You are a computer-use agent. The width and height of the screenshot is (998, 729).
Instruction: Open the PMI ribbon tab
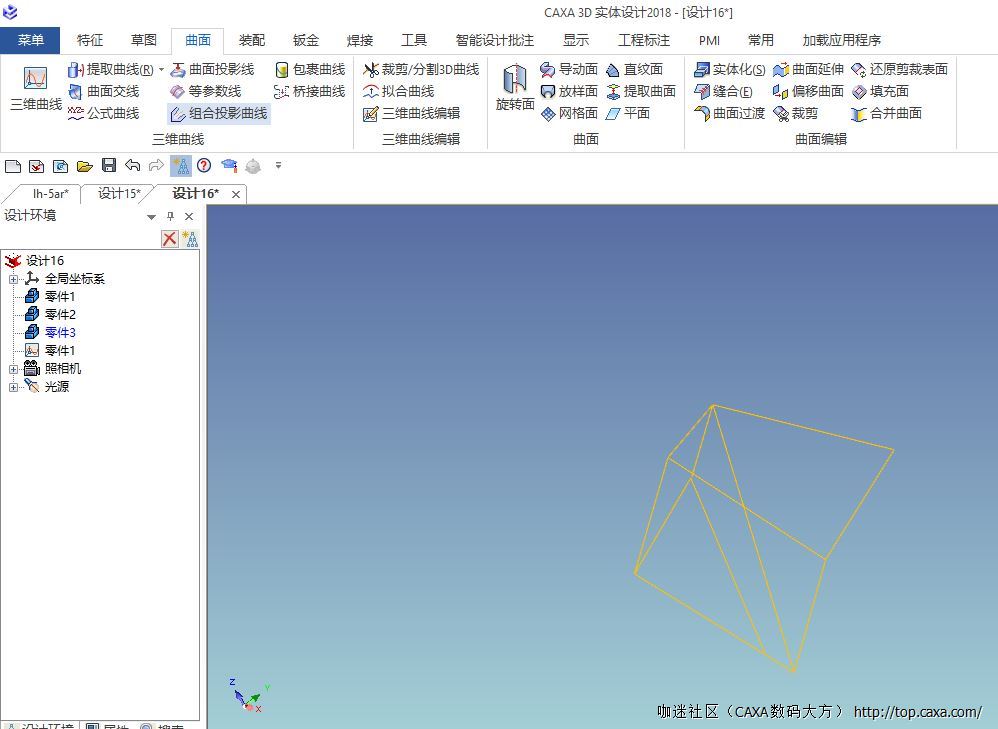[709, 40]
